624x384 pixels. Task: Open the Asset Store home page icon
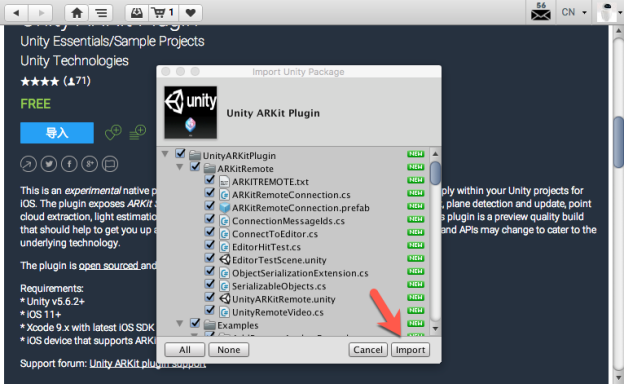[x=76, y=13]
